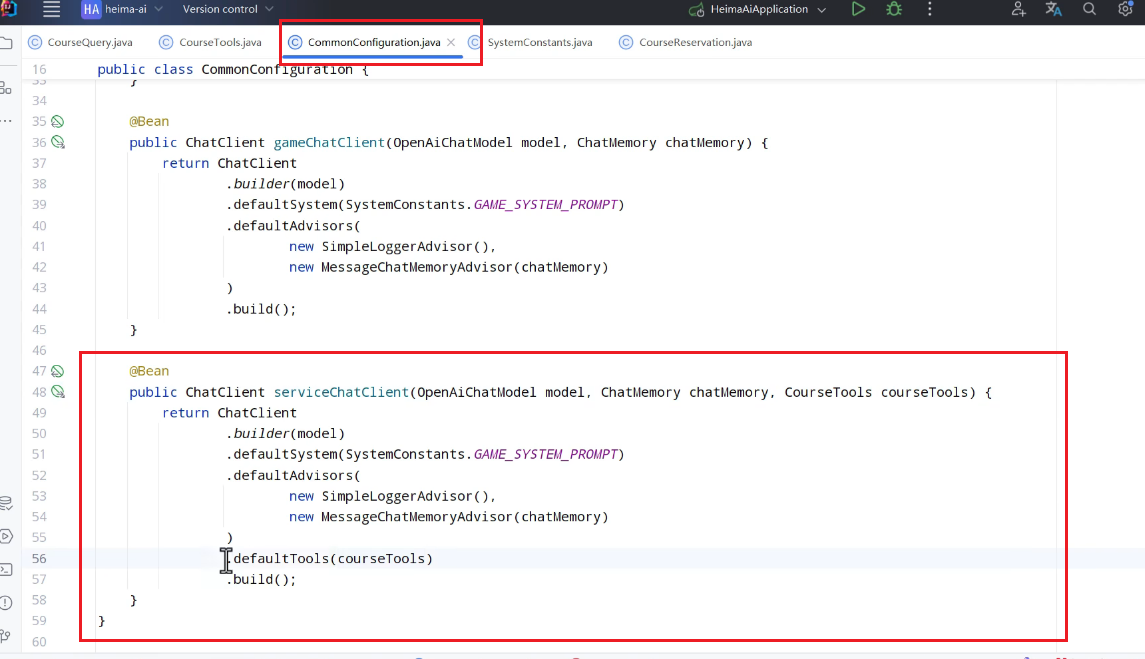
Task: Click .build(); on line 57
Action: [x=261, y=579]
